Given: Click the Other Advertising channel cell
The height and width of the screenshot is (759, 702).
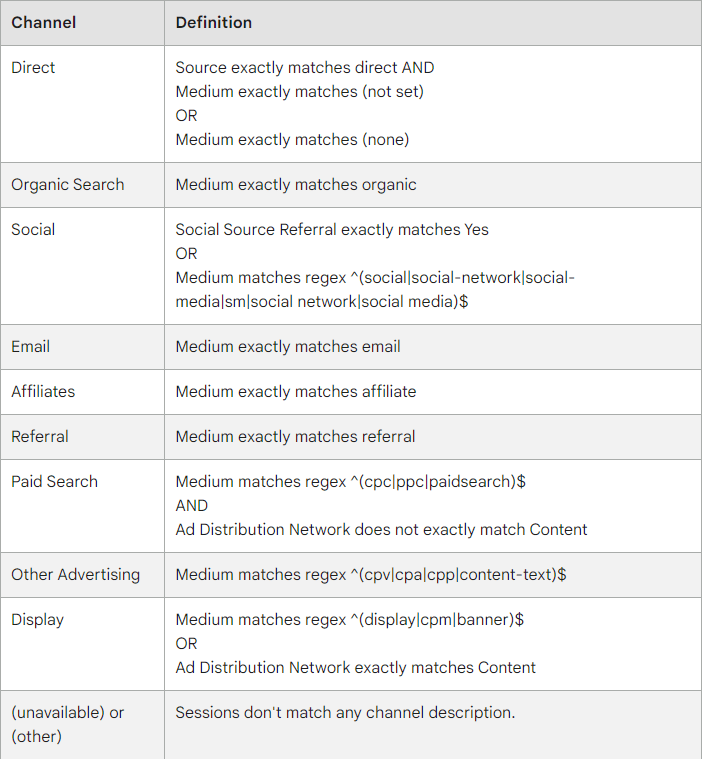Looking at the screenshot, I should (75, 575).
